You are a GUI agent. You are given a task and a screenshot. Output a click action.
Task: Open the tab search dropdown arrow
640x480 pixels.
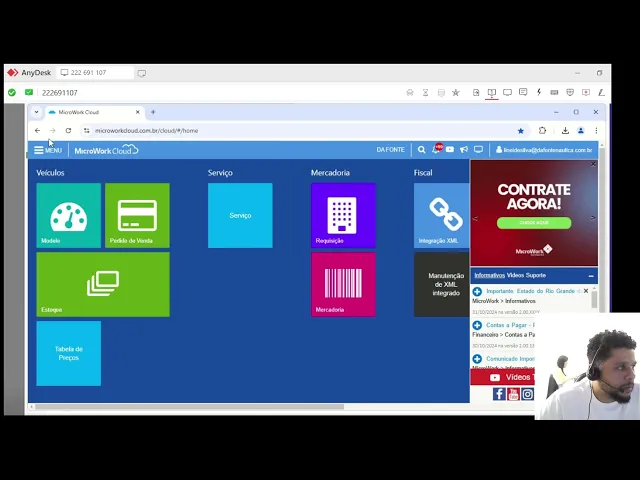point(36,112)
